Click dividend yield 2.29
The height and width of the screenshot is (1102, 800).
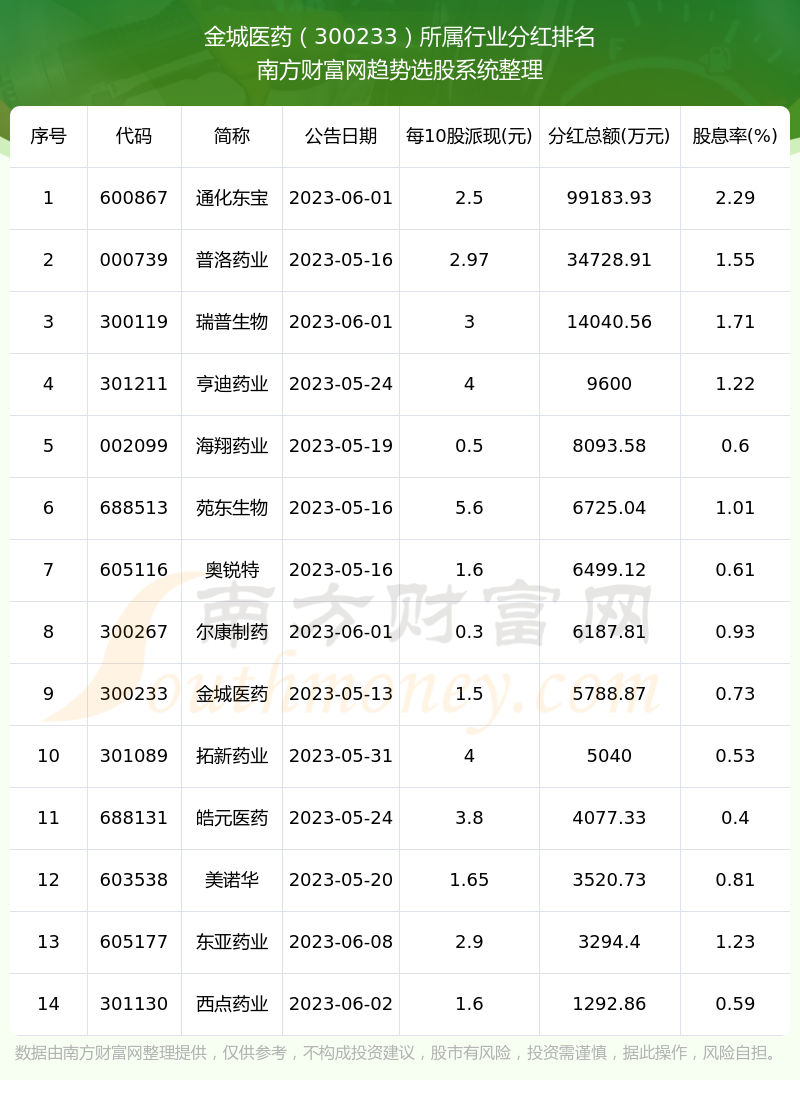(735, 198)
